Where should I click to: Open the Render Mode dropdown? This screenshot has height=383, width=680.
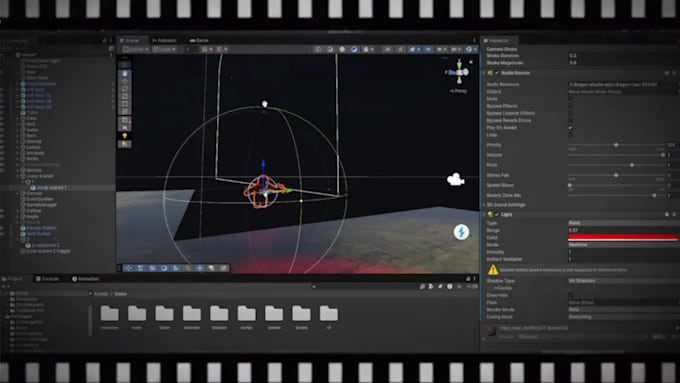click(623, 310)
